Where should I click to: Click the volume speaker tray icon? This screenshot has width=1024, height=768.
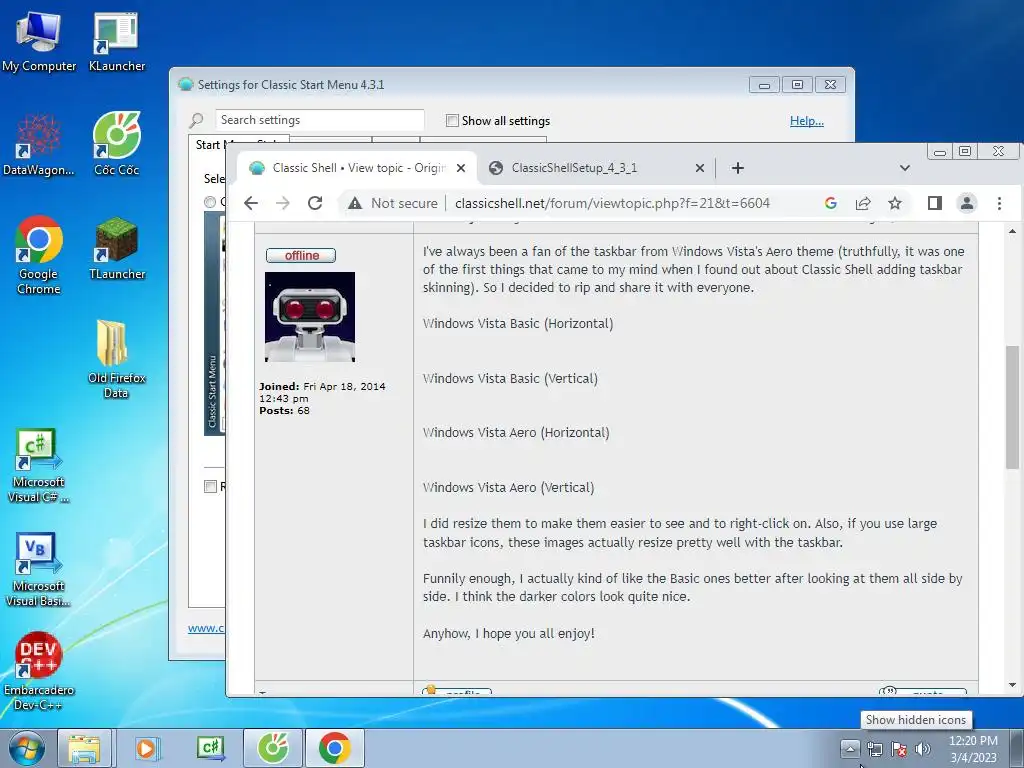[x=922, y=749]
